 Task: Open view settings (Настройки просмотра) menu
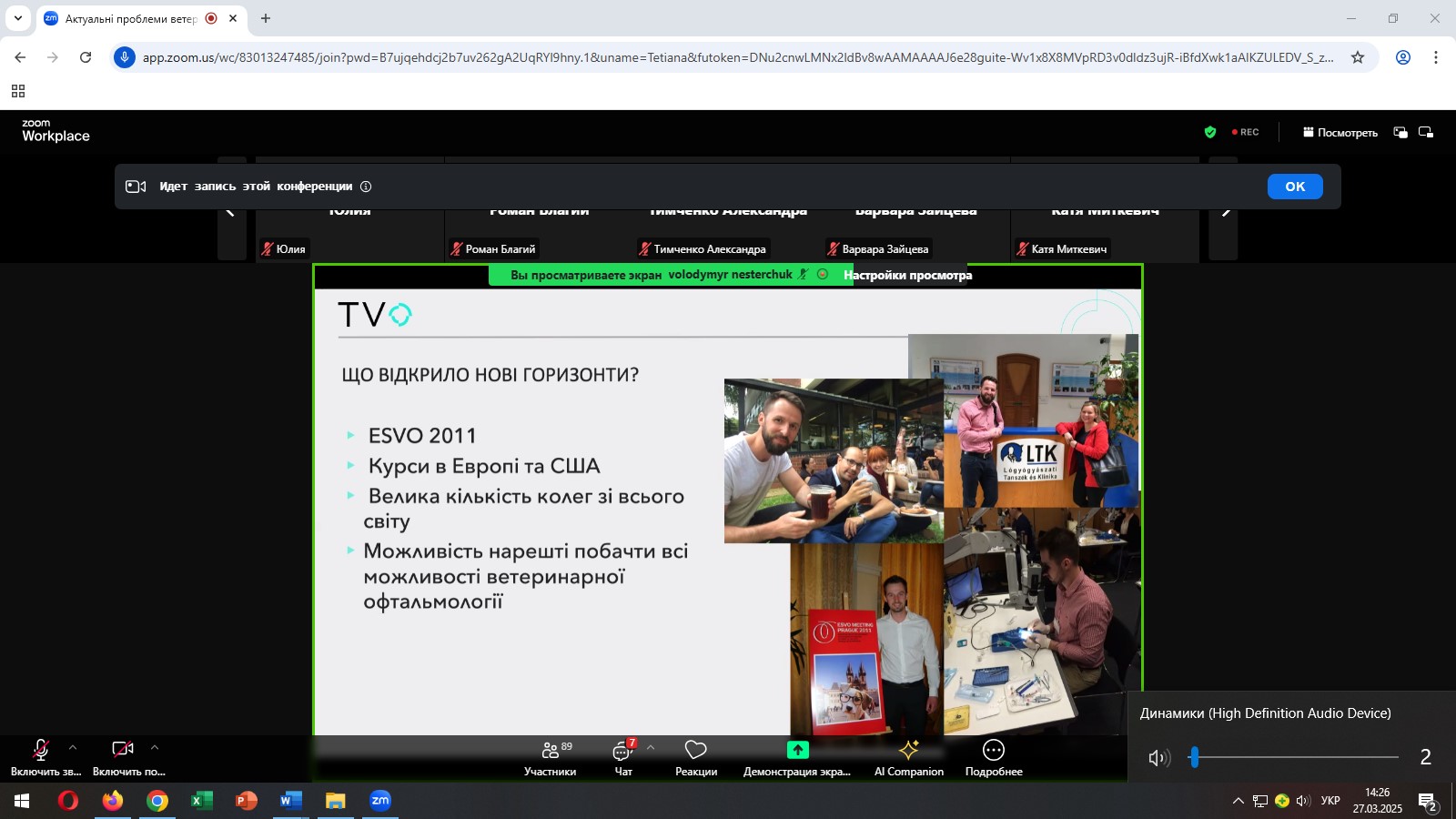pos(907,275)
